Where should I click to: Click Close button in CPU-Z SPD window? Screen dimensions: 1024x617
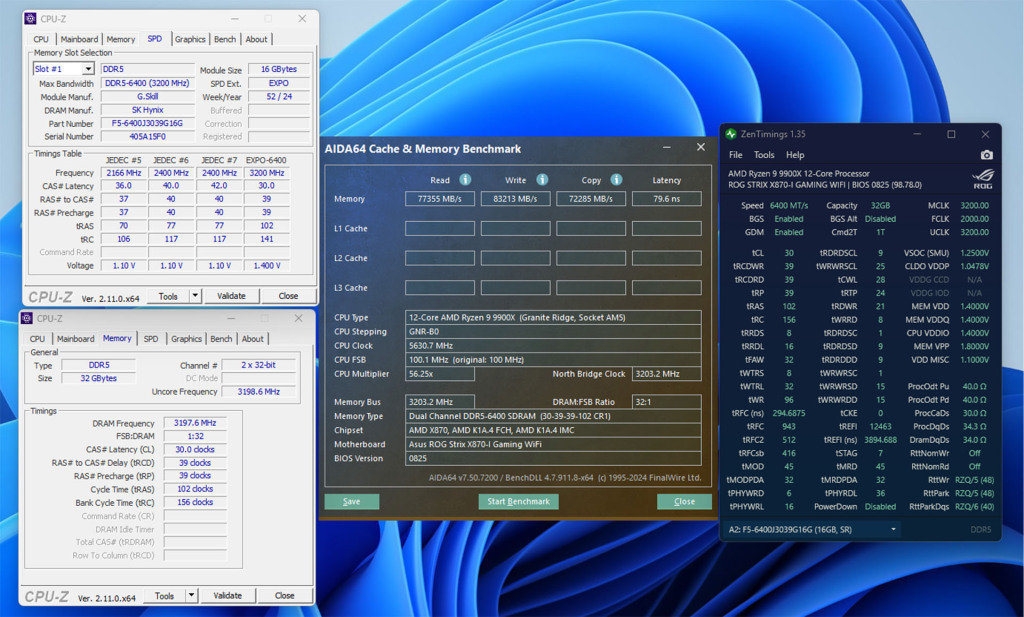pos(288,296)
